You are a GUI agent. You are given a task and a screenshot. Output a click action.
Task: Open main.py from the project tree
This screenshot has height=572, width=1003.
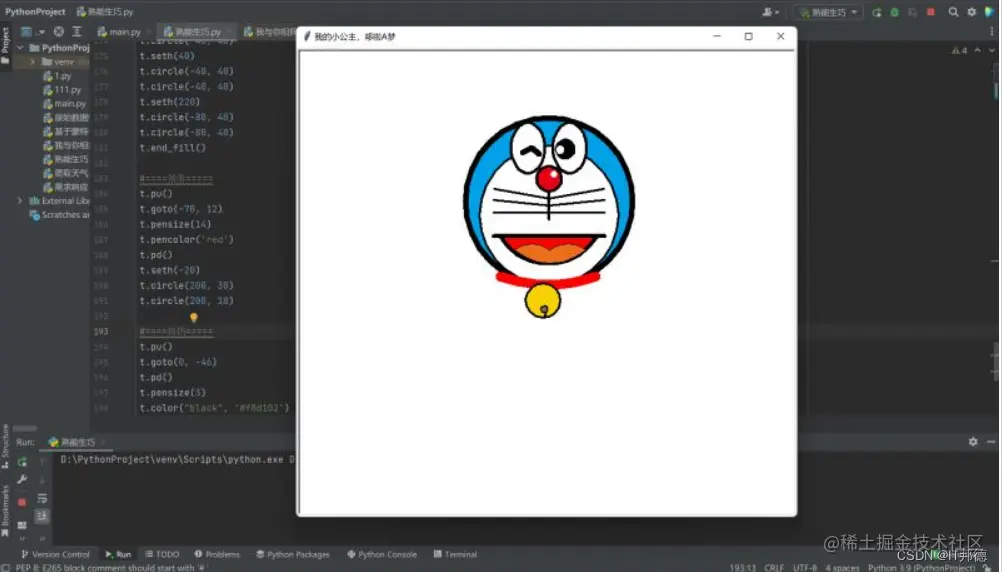tap(64, 104)
